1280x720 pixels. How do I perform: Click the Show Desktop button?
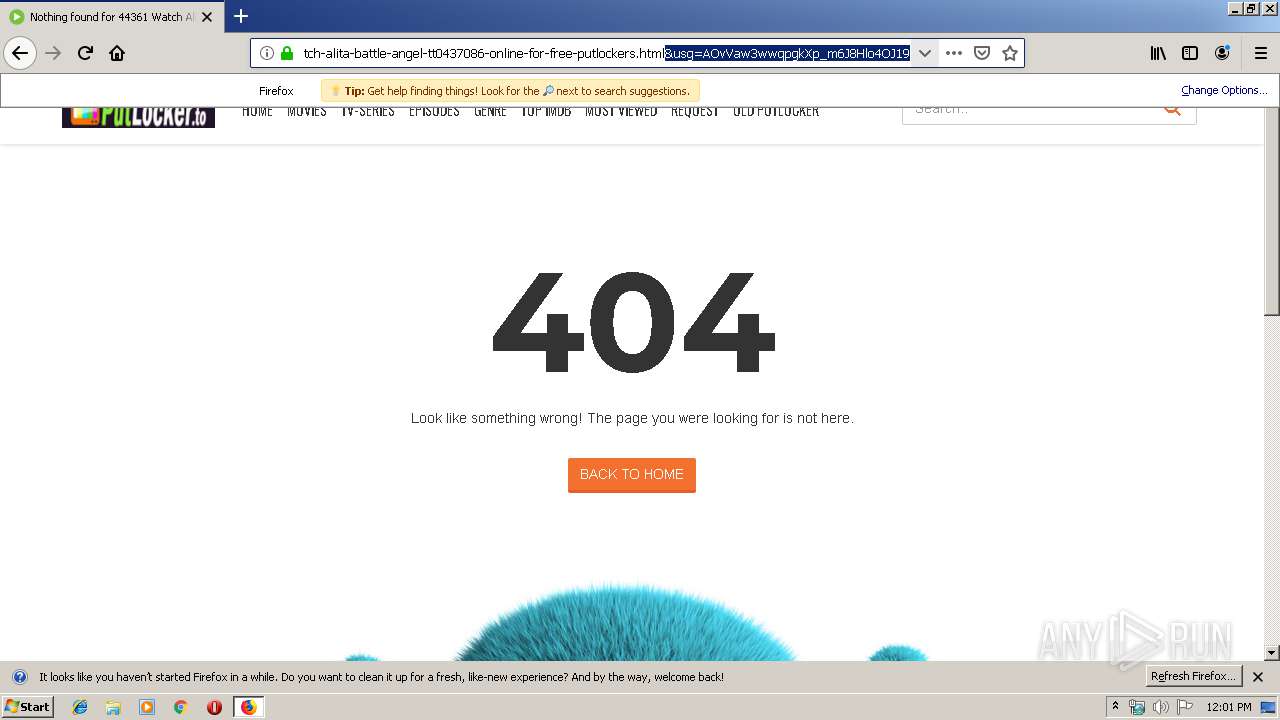click(x=1270, y=707)
